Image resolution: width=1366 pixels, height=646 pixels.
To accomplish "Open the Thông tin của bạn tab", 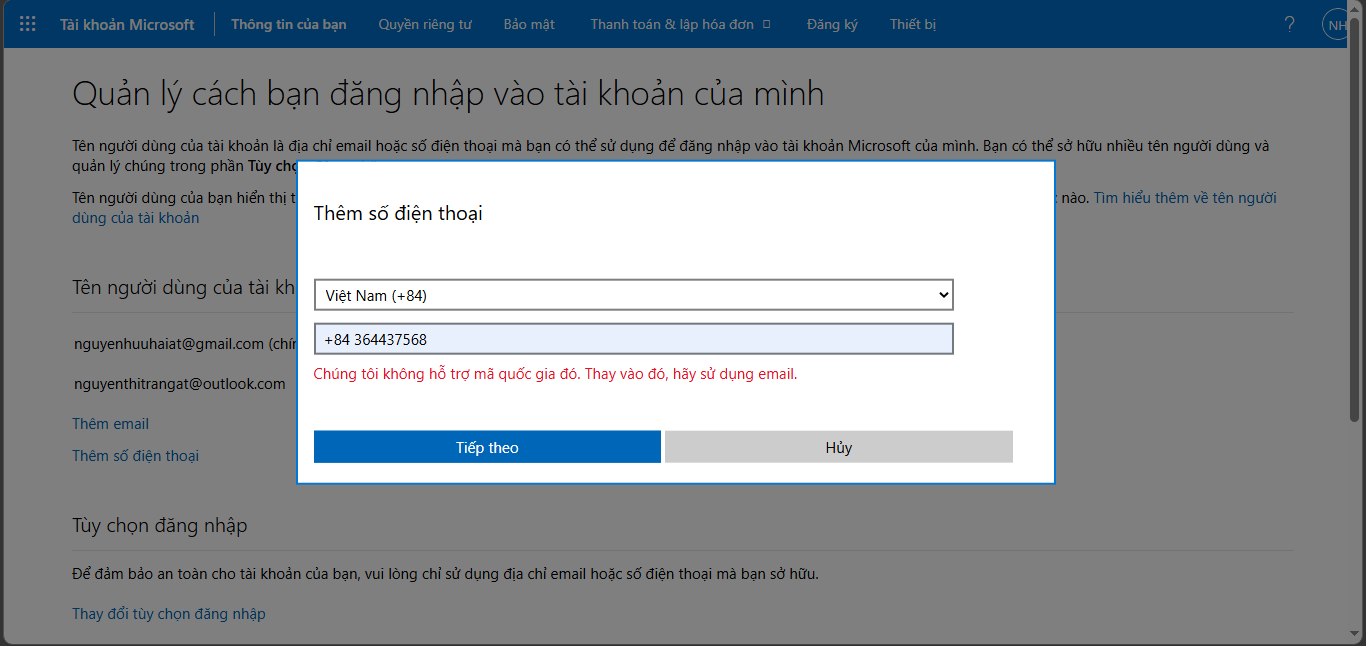I will click(x=289, y=24).
